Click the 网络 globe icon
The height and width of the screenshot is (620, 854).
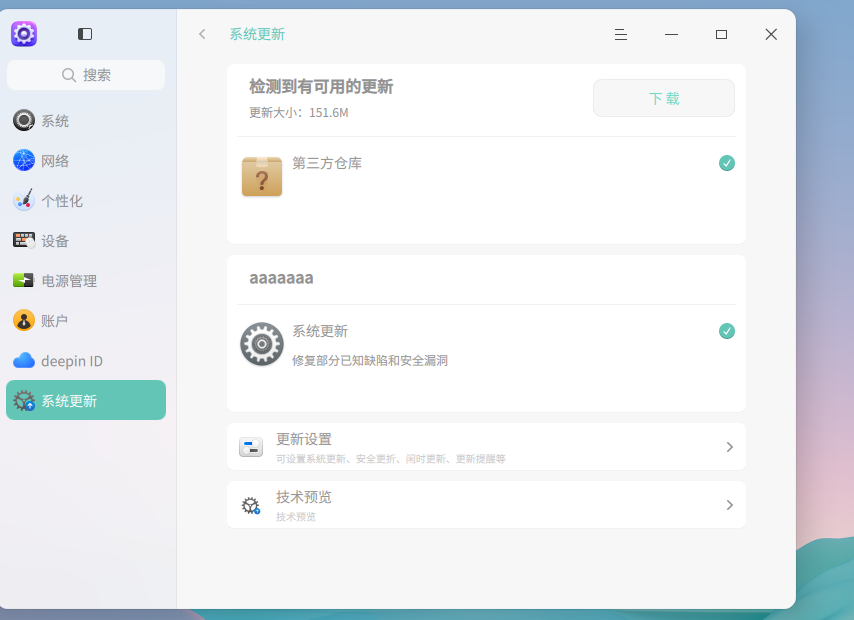24,160
